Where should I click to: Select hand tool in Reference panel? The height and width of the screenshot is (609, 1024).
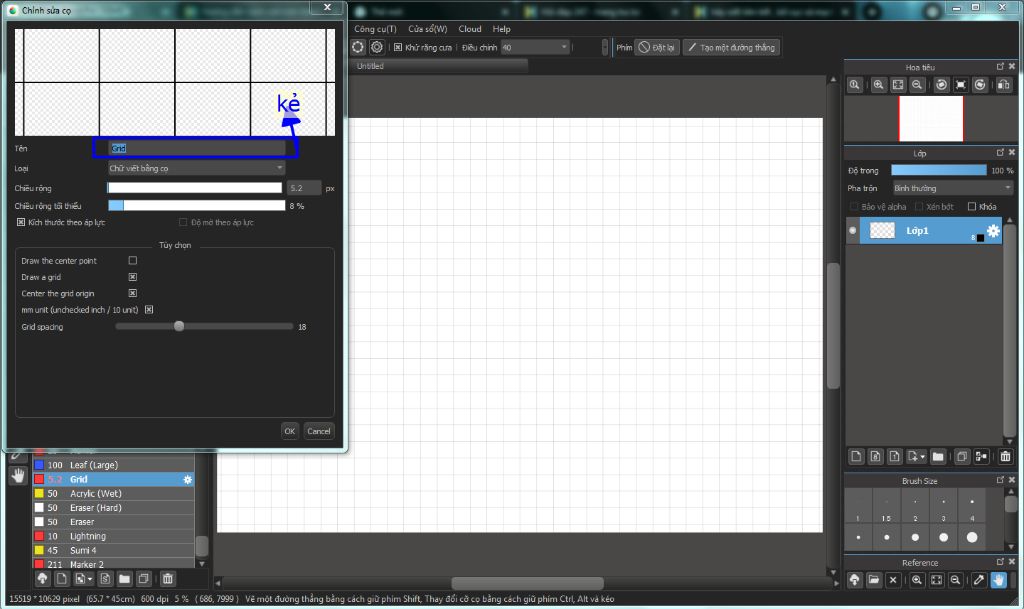999,580
